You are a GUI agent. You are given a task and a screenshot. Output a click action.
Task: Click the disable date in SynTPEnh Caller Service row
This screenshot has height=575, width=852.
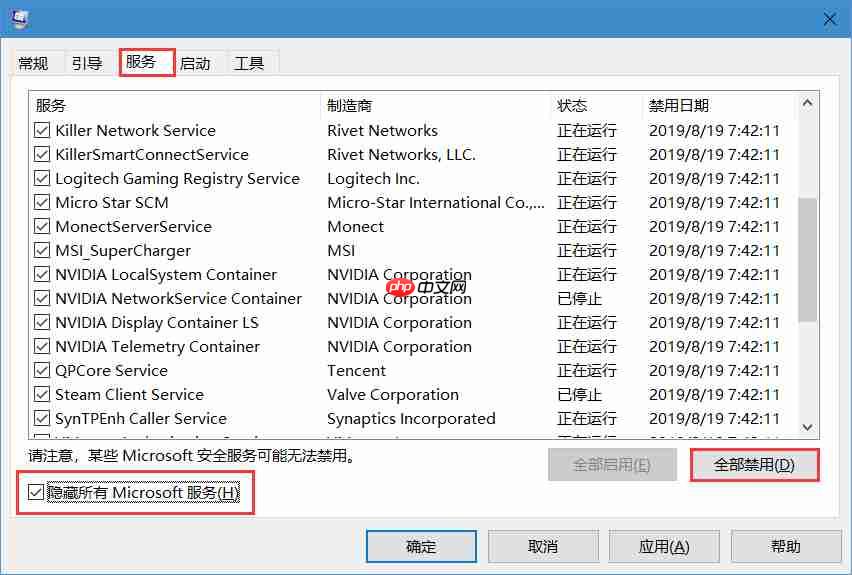pos(715,418)
